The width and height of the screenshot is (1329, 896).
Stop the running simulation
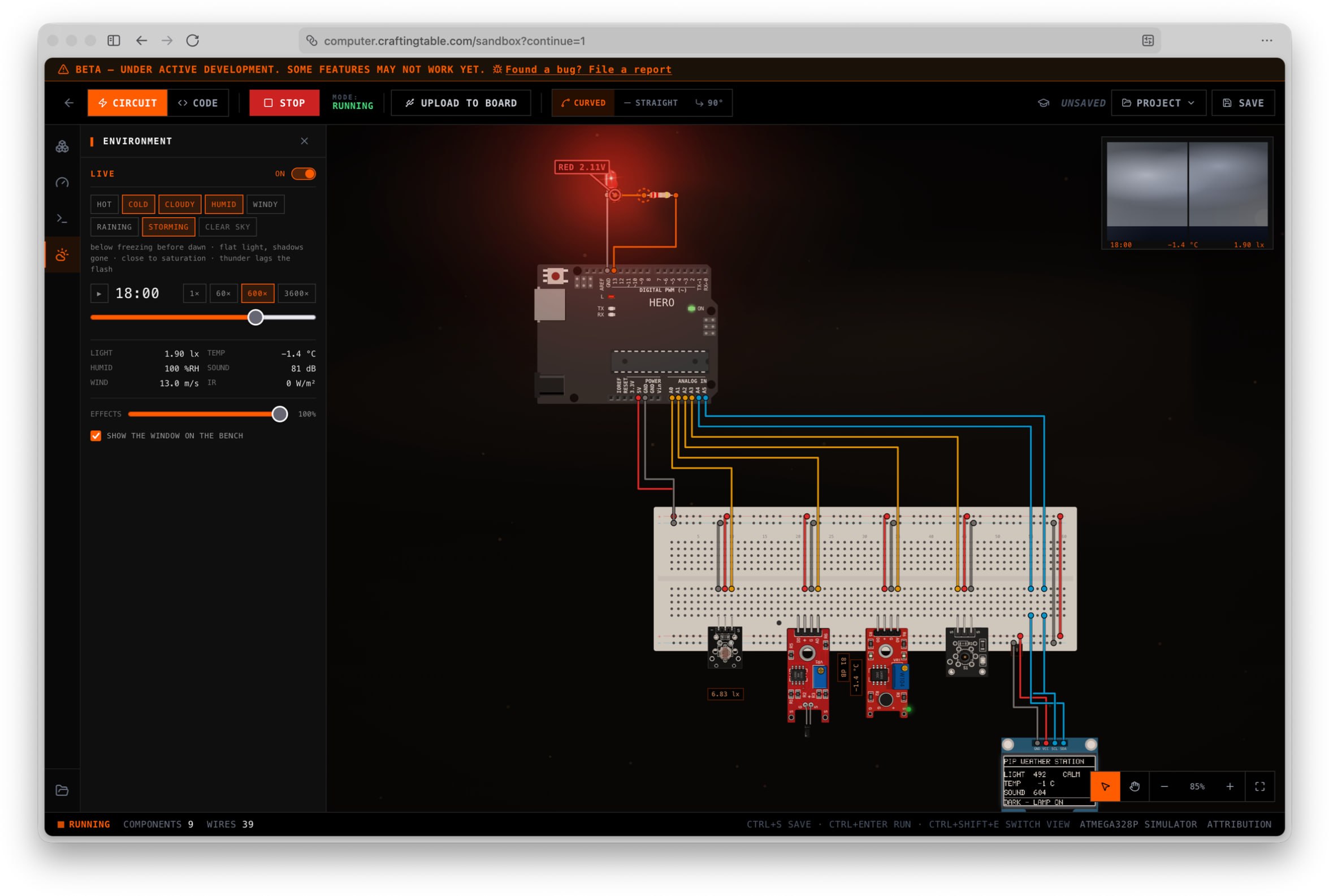(x=284, y=103)
